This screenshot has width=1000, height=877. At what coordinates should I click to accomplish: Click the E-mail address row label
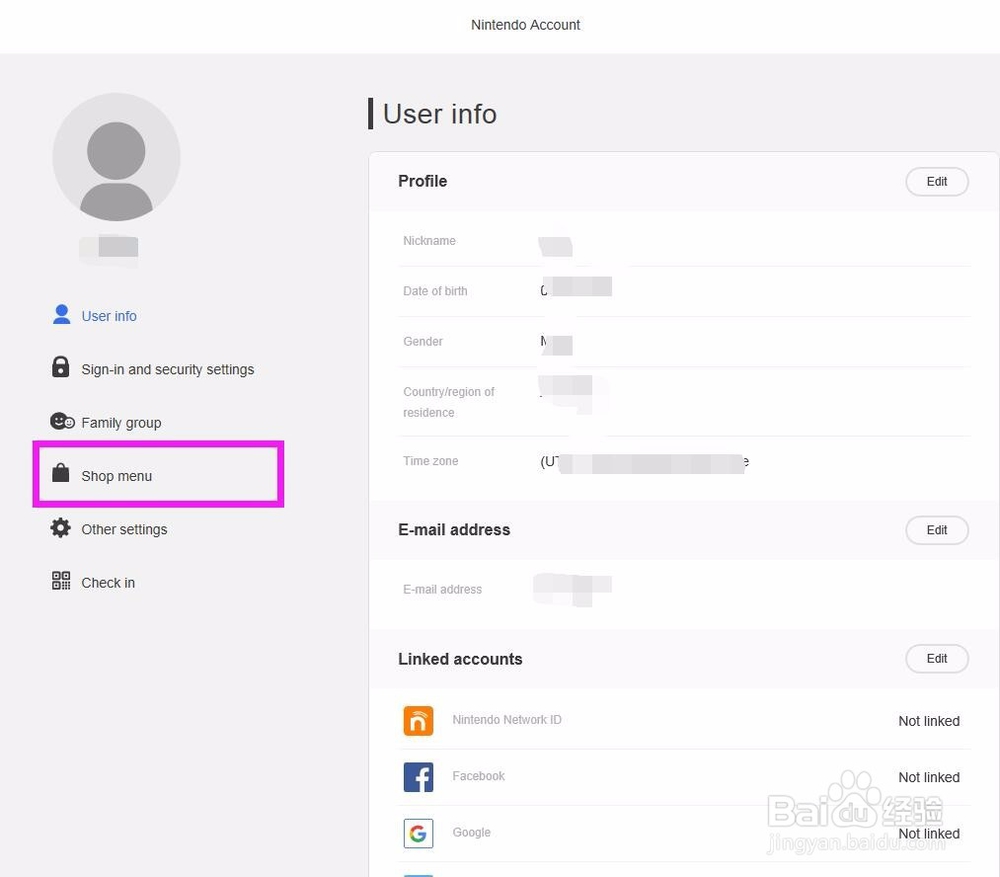pyautogui.click(x=442, y=589)
